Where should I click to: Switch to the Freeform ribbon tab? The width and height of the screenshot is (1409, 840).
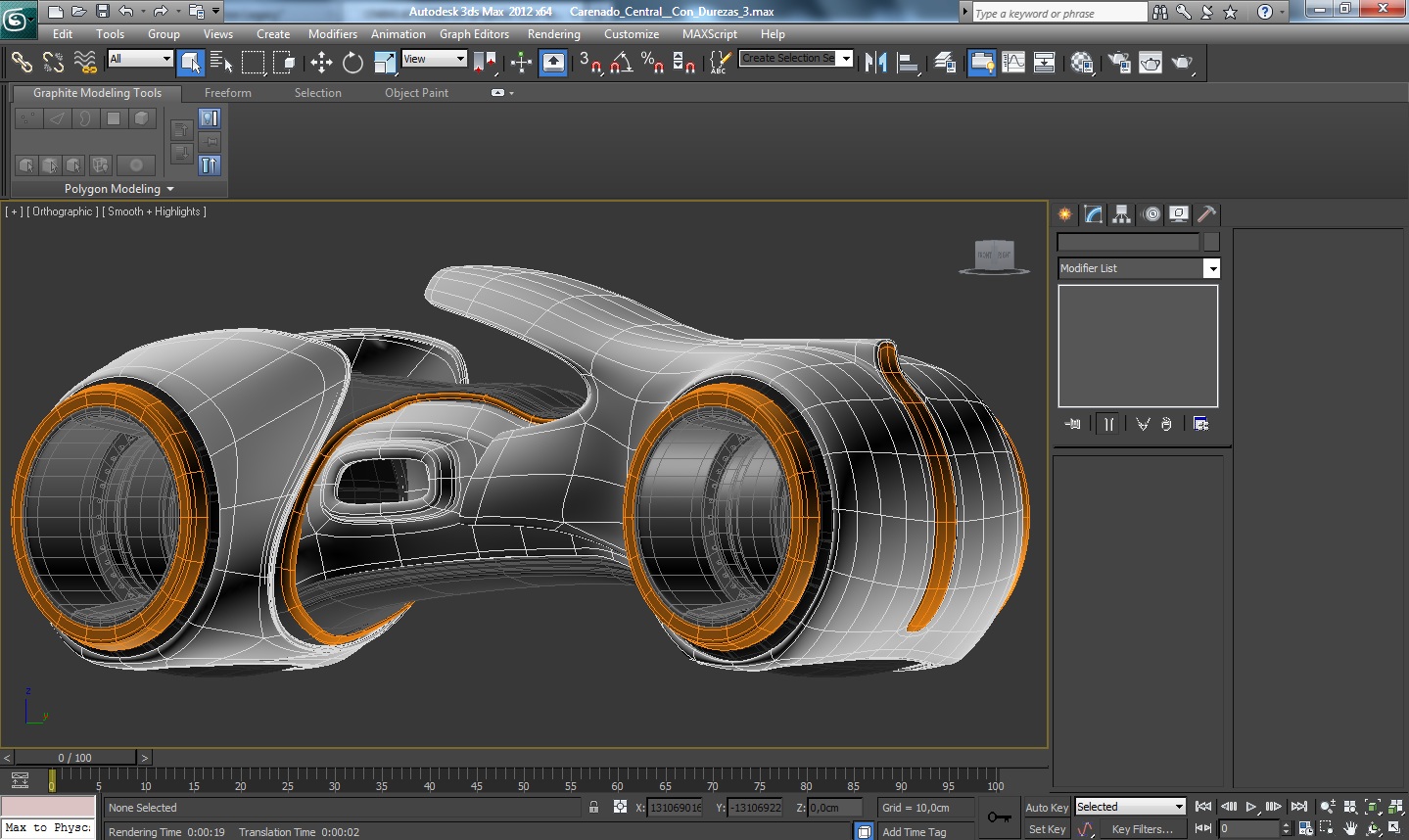227,93
